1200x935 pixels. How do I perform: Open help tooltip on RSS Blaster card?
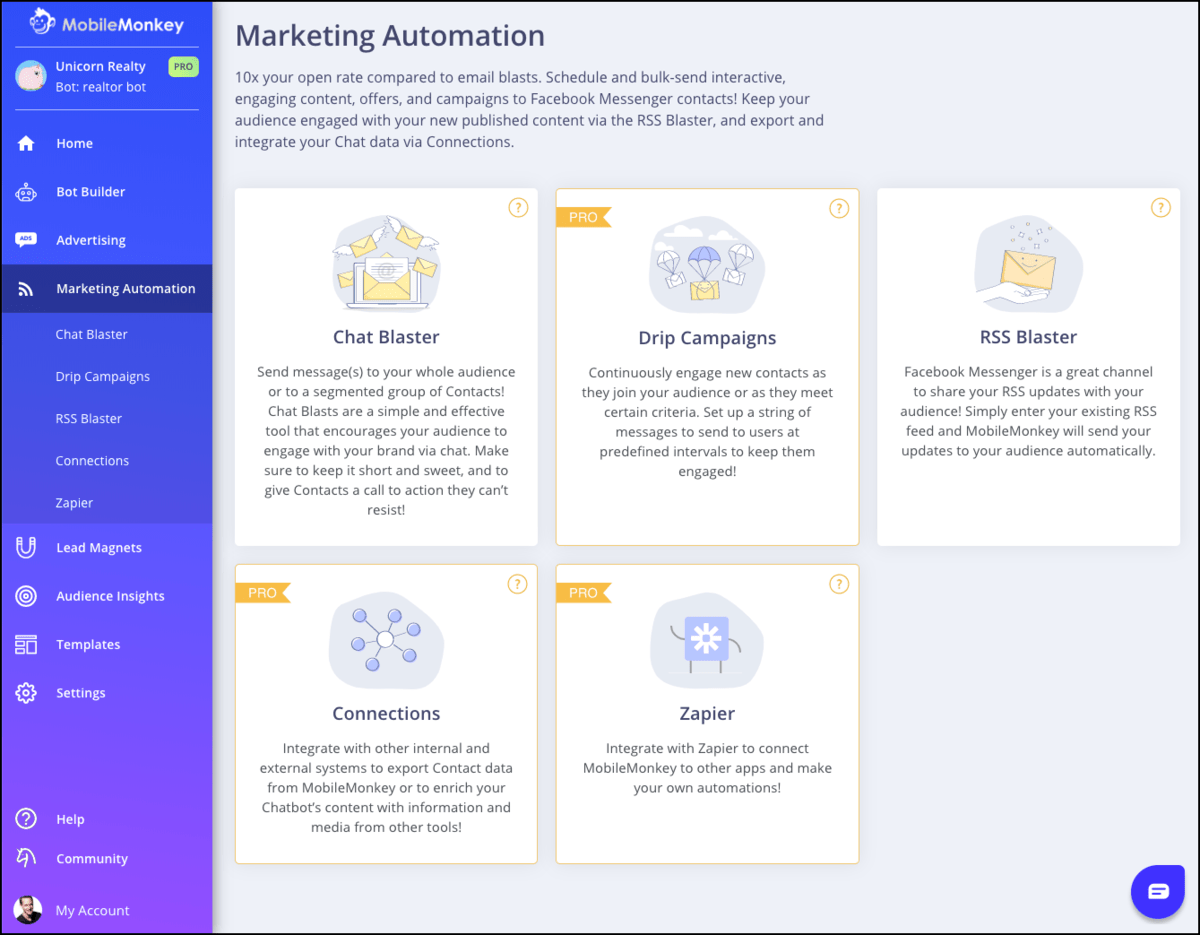tap(1160, 208)
